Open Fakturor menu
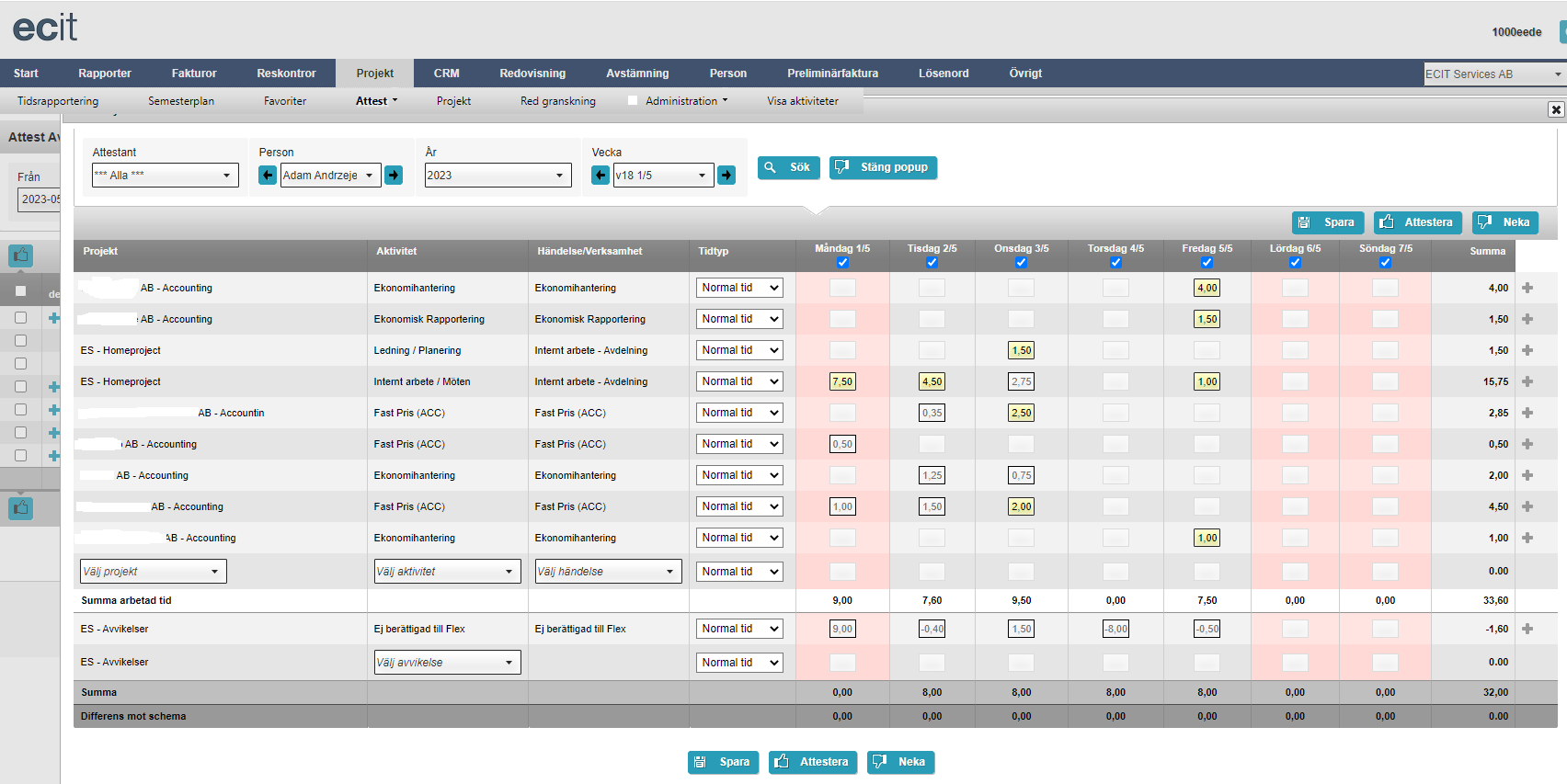 194,74
